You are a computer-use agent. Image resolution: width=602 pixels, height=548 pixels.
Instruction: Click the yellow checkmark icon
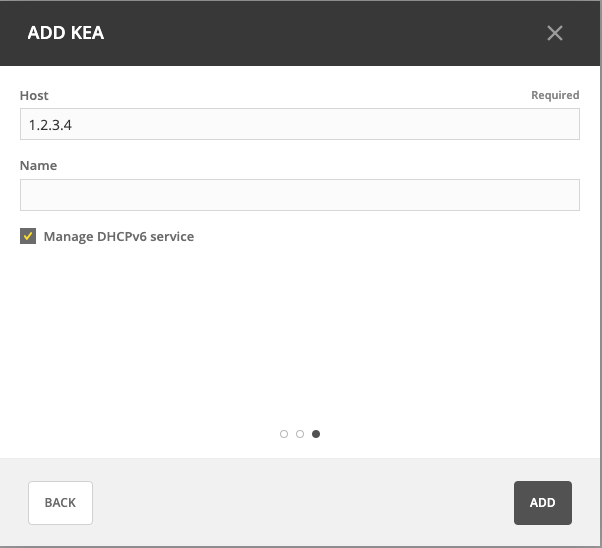(x=28, y=236)
